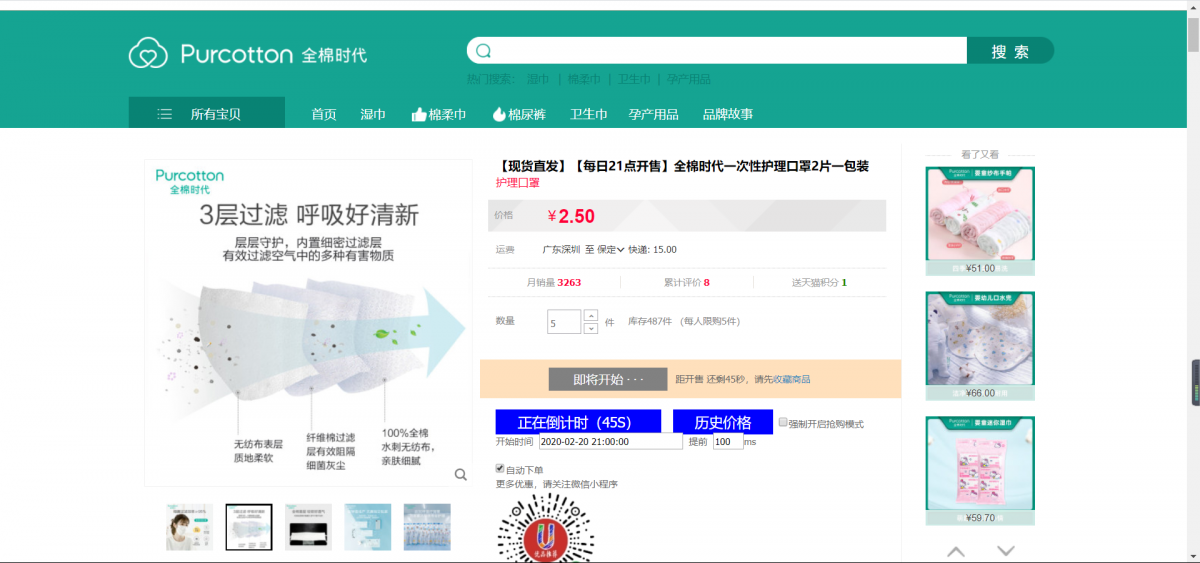
Task: Open recommended product priced ¥66.00
Action: tap(980, 345)
